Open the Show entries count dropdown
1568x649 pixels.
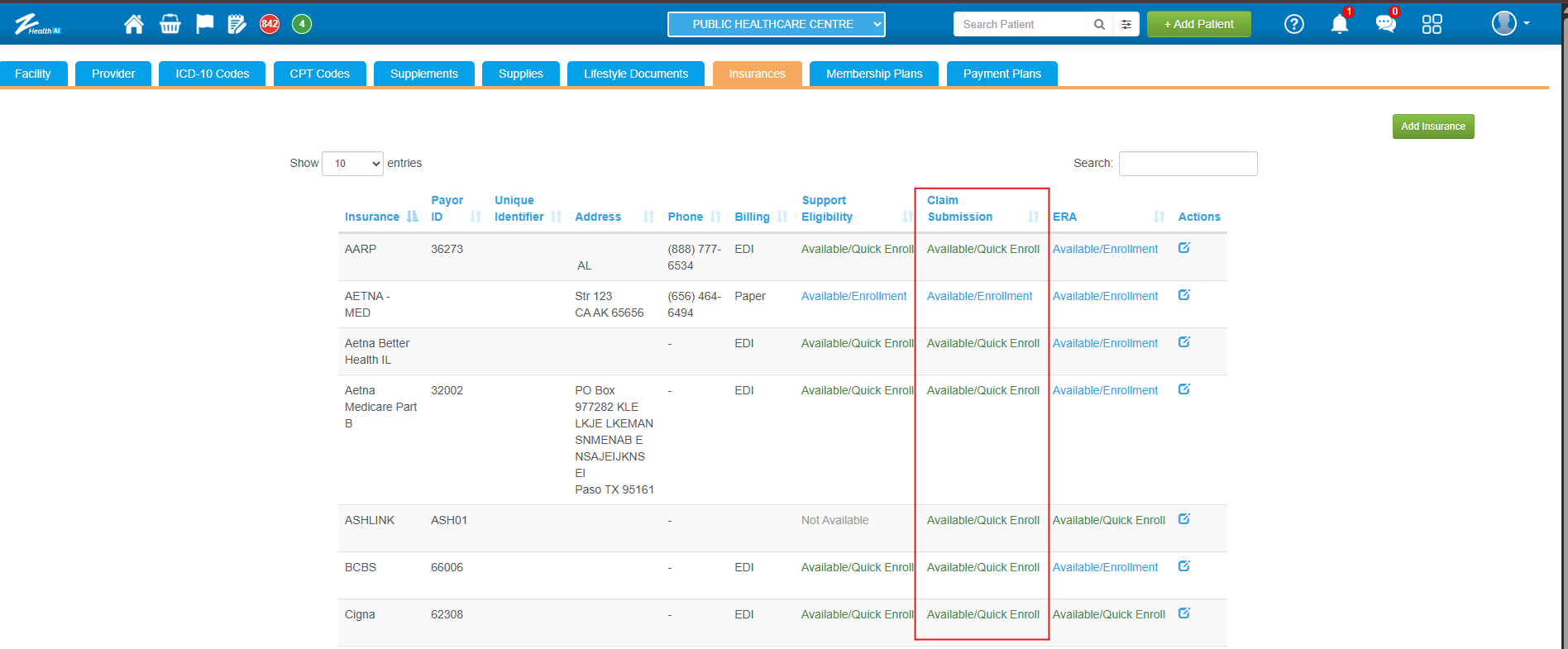pos(352,164)
